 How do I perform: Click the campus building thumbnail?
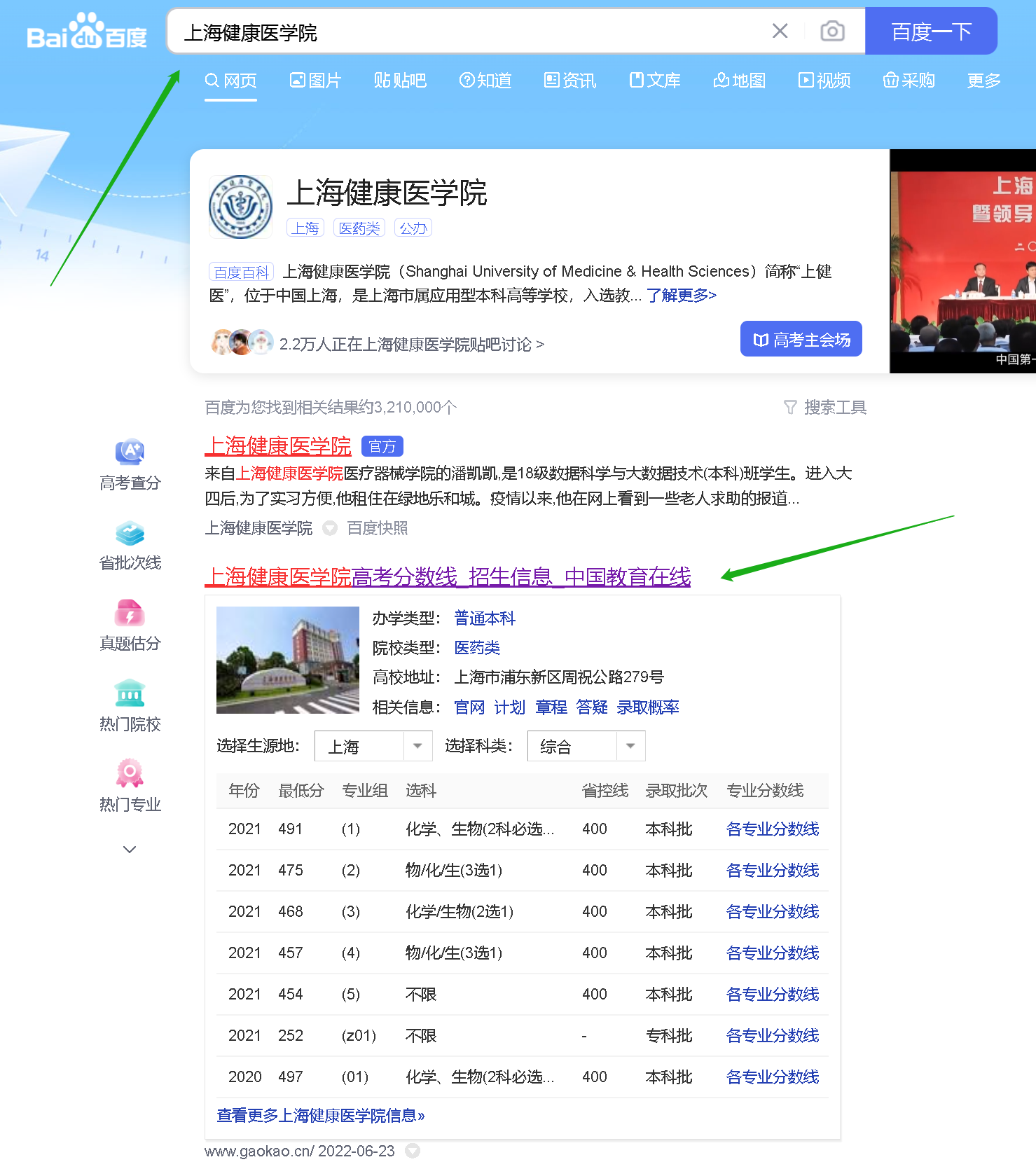click(287, 660)
